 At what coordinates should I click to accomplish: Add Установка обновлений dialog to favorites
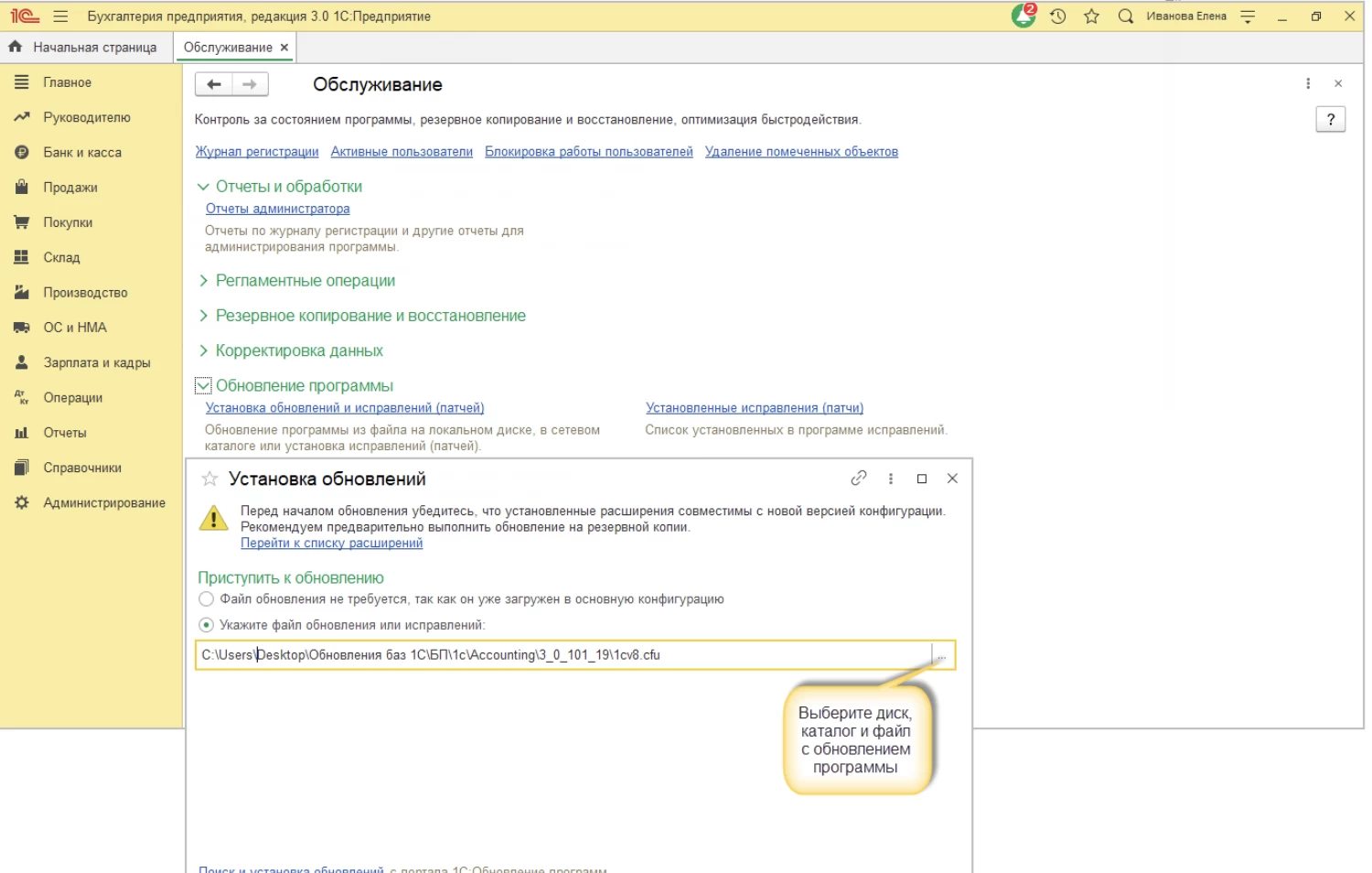coord(209,479)
